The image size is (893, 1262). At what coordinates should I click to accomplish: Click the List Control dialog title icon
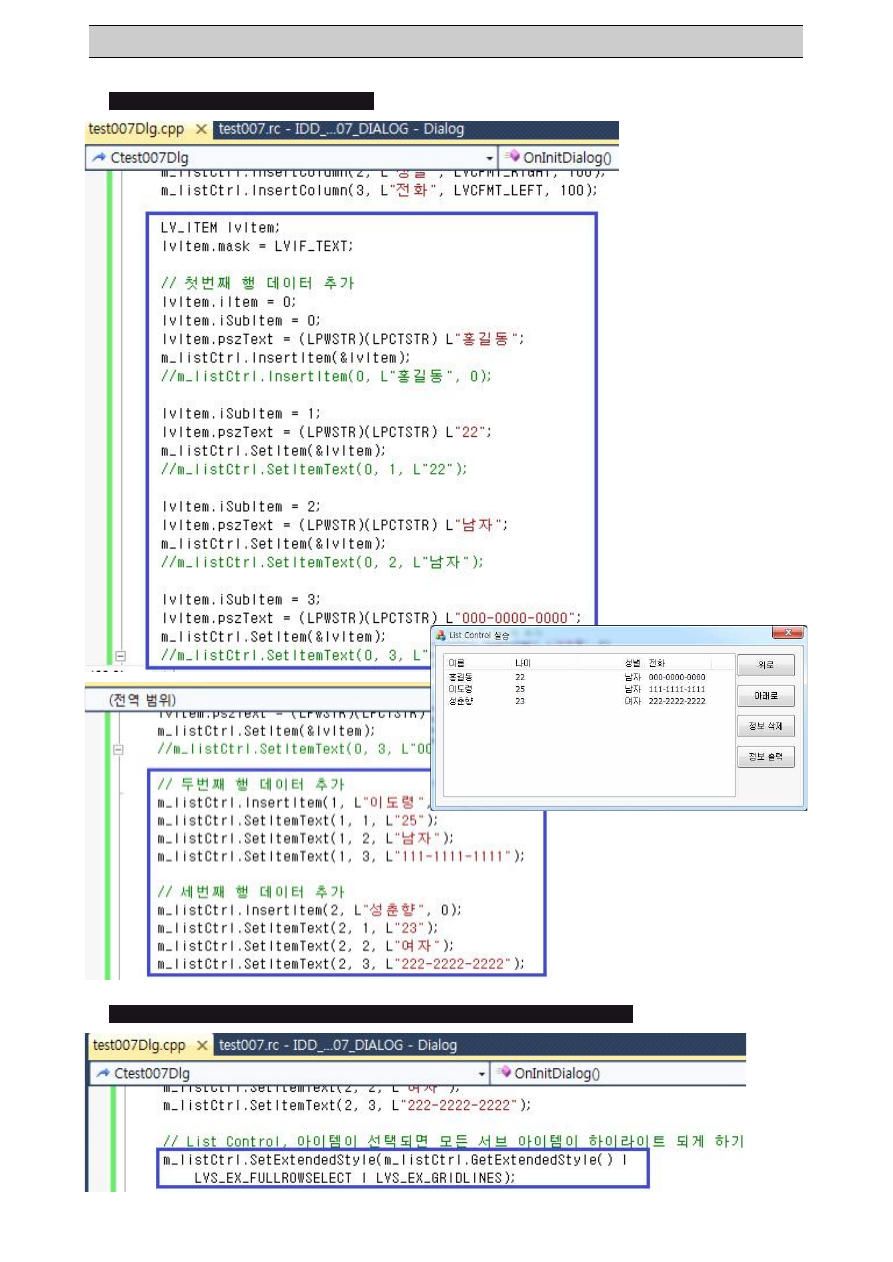tap(441, 635)
